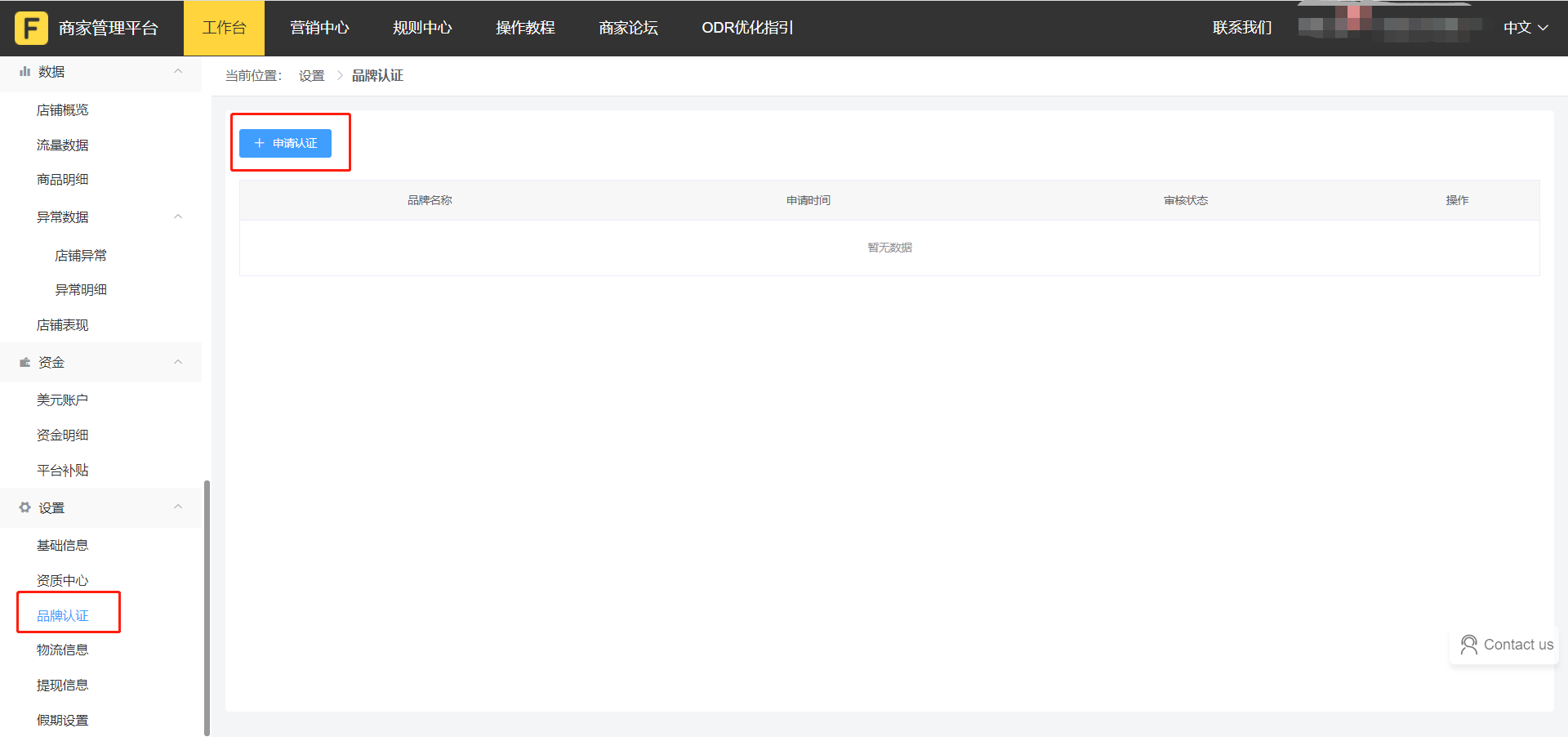This screenshot has width=1568, height=737.
Task: Collapse the 数据 section chevron
Action: [178, 72]
